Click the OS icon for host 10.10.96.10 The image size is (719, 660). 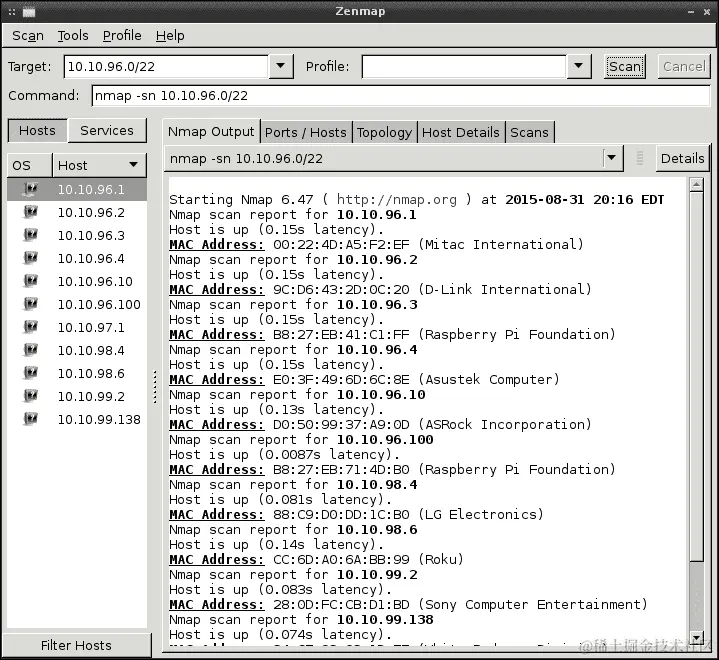click(x=30, y=281)
